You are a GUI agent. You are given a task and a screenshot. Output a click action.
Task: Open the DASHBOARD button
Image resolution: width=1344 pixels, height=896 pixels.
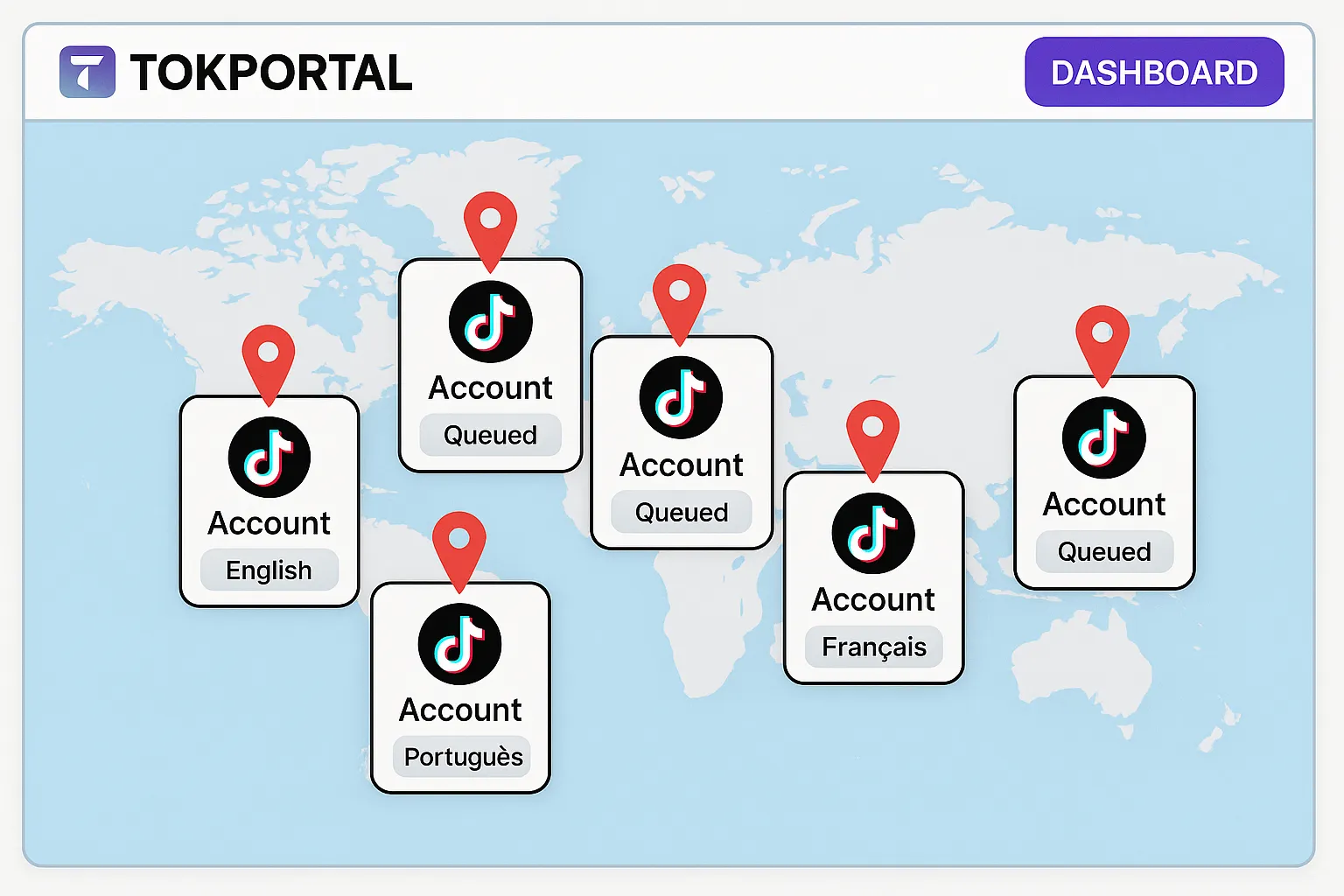pyautogui.click(x=1154, y=72)
